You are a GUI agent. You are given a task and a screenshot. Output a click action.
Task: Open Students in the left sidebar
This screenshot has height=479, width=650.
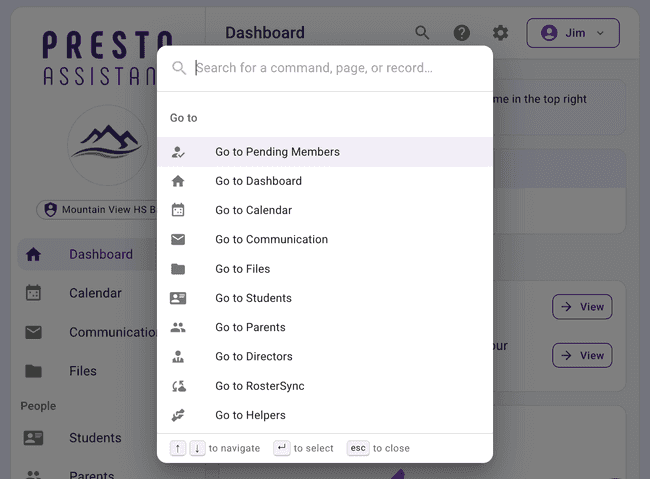pyautogui.click(x=87, y=438)
